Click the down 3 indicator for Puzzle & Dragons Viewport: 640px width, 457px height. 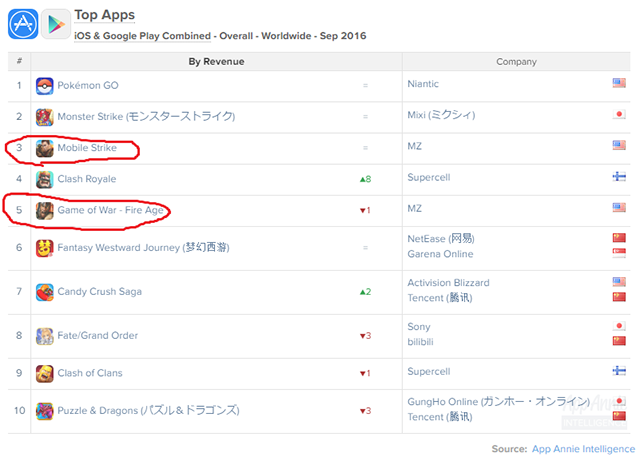point(365,410)
